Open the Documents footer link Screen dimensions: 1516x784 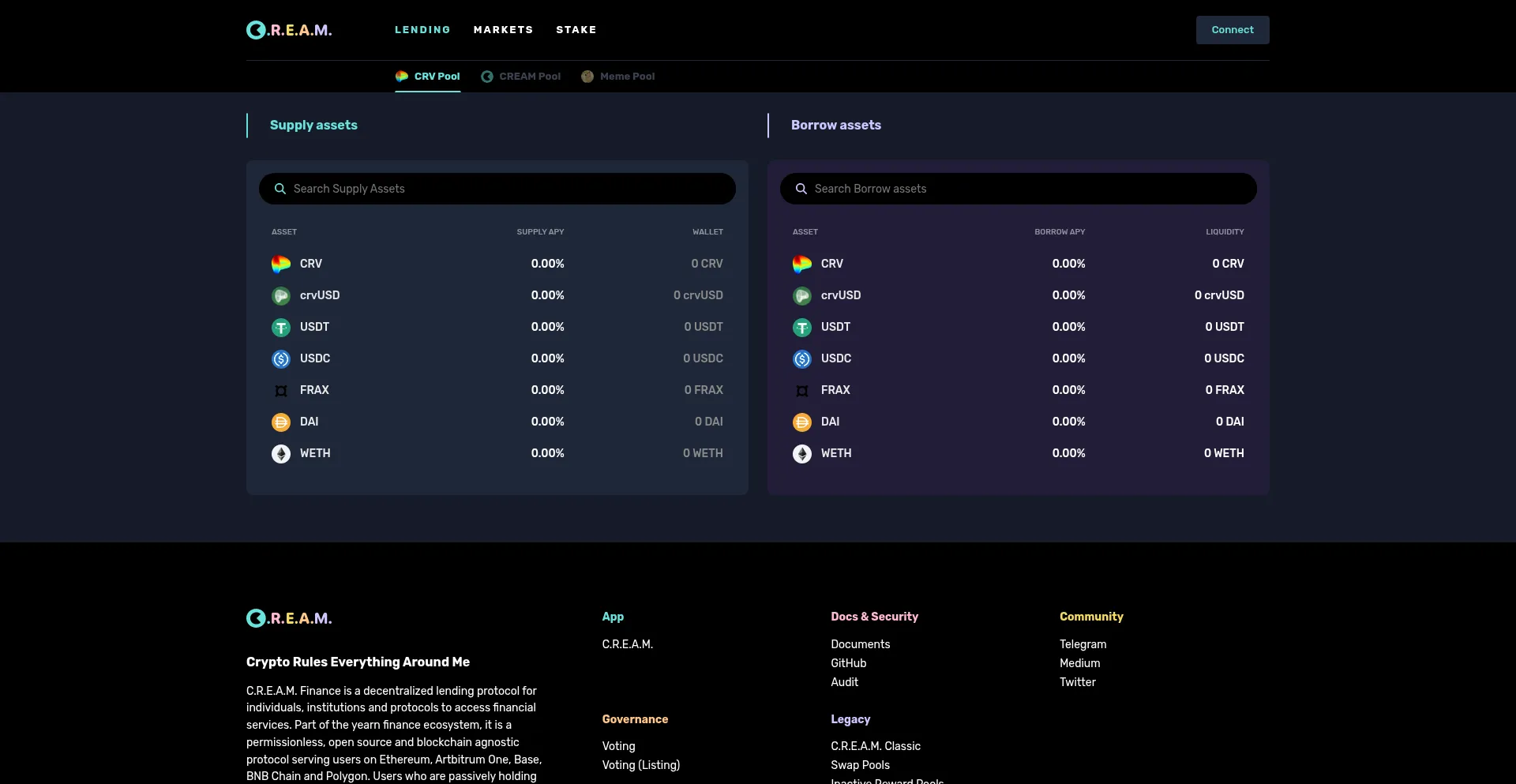pos(860,644)
